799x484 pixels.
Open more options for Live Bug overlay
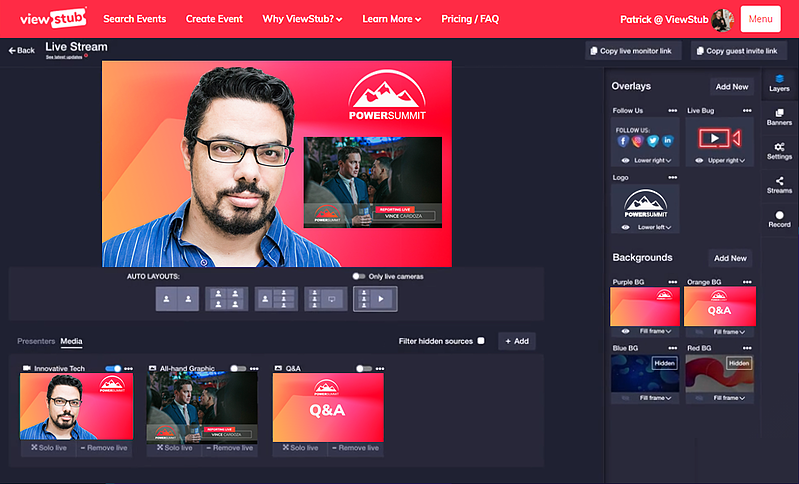[x=747, y=111]
